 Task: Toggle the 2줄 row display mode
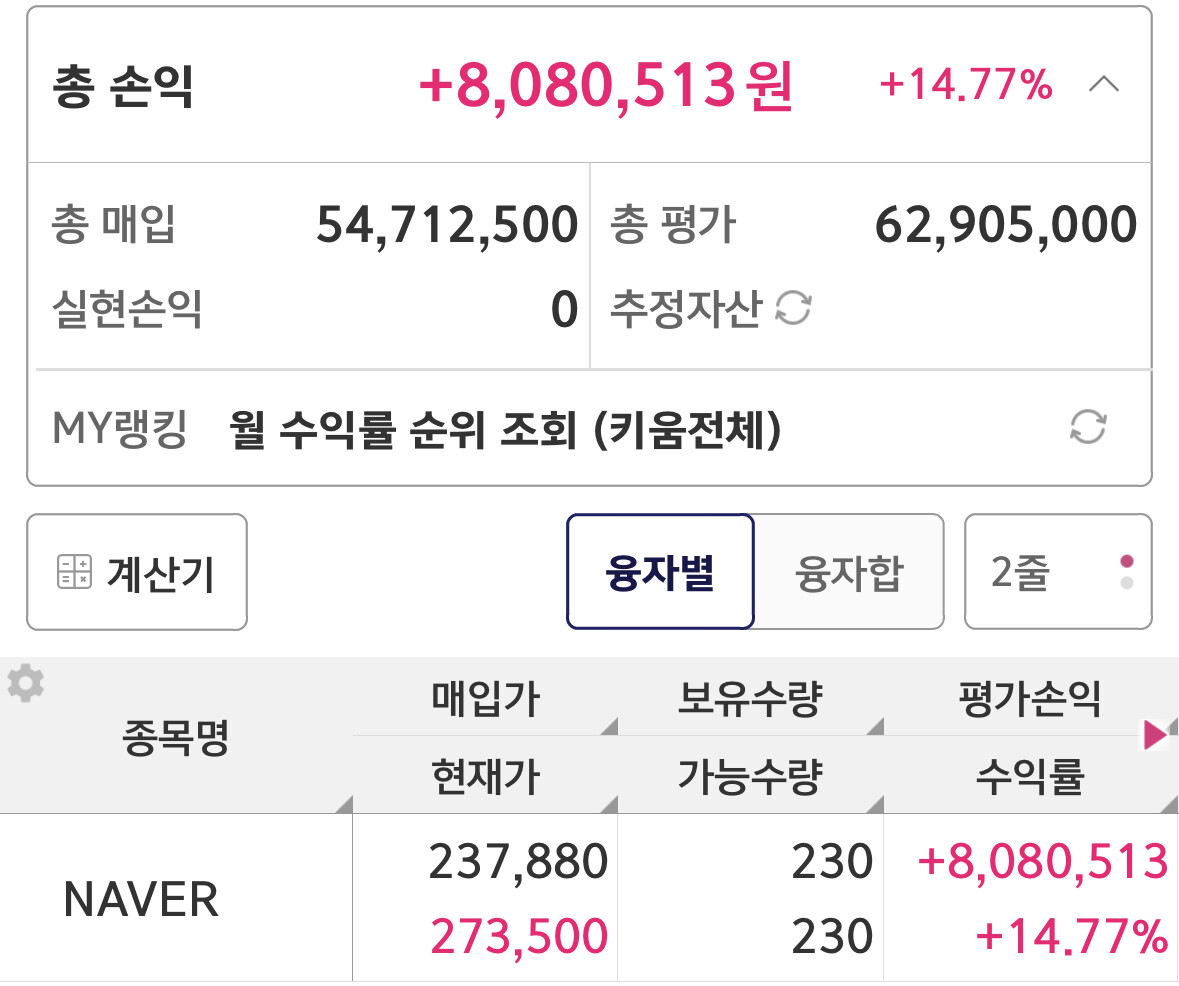click(x=1058, y=572)
